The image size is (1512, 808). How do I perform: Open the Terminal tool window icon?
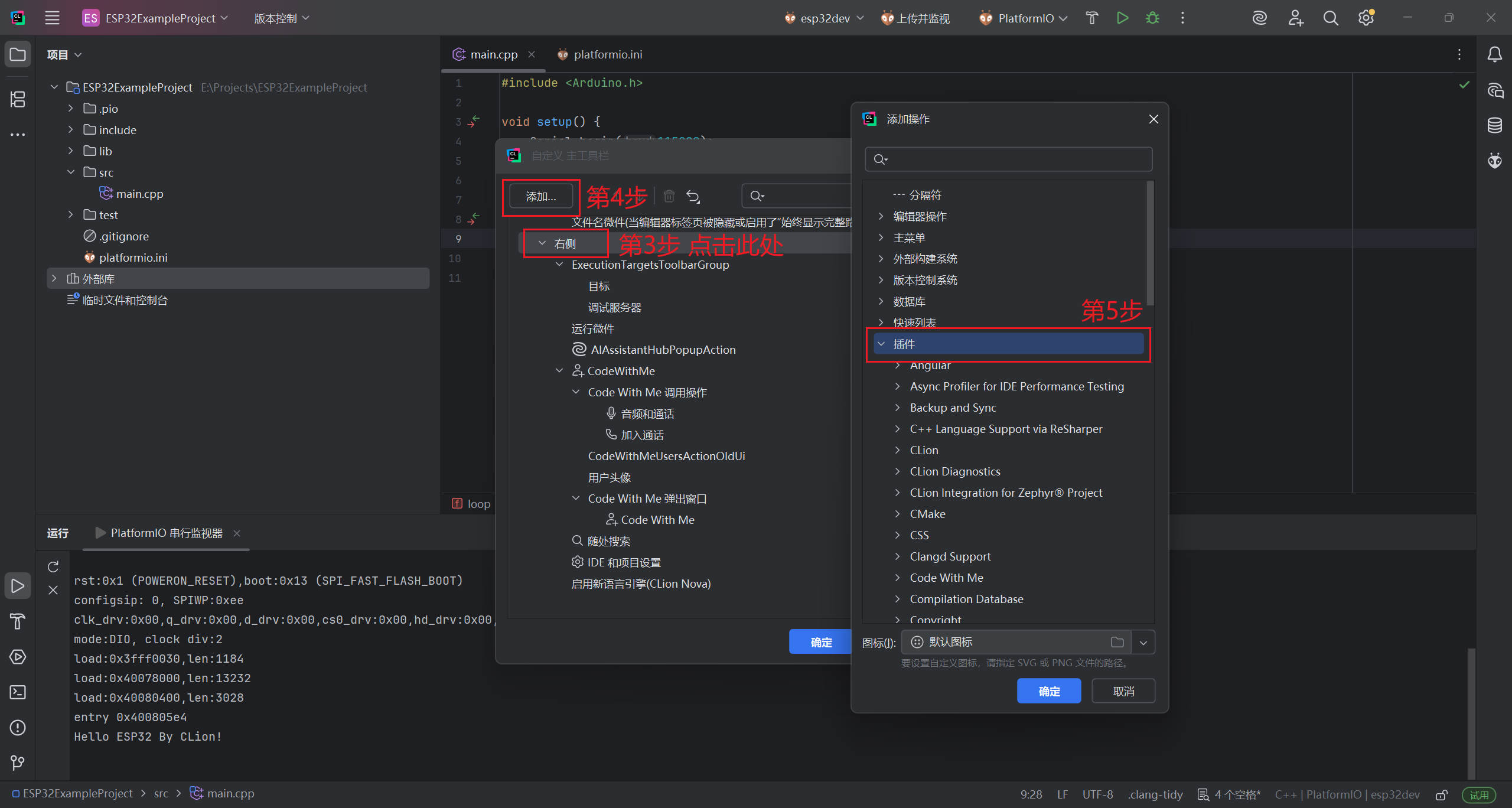[x=18, y=692]
